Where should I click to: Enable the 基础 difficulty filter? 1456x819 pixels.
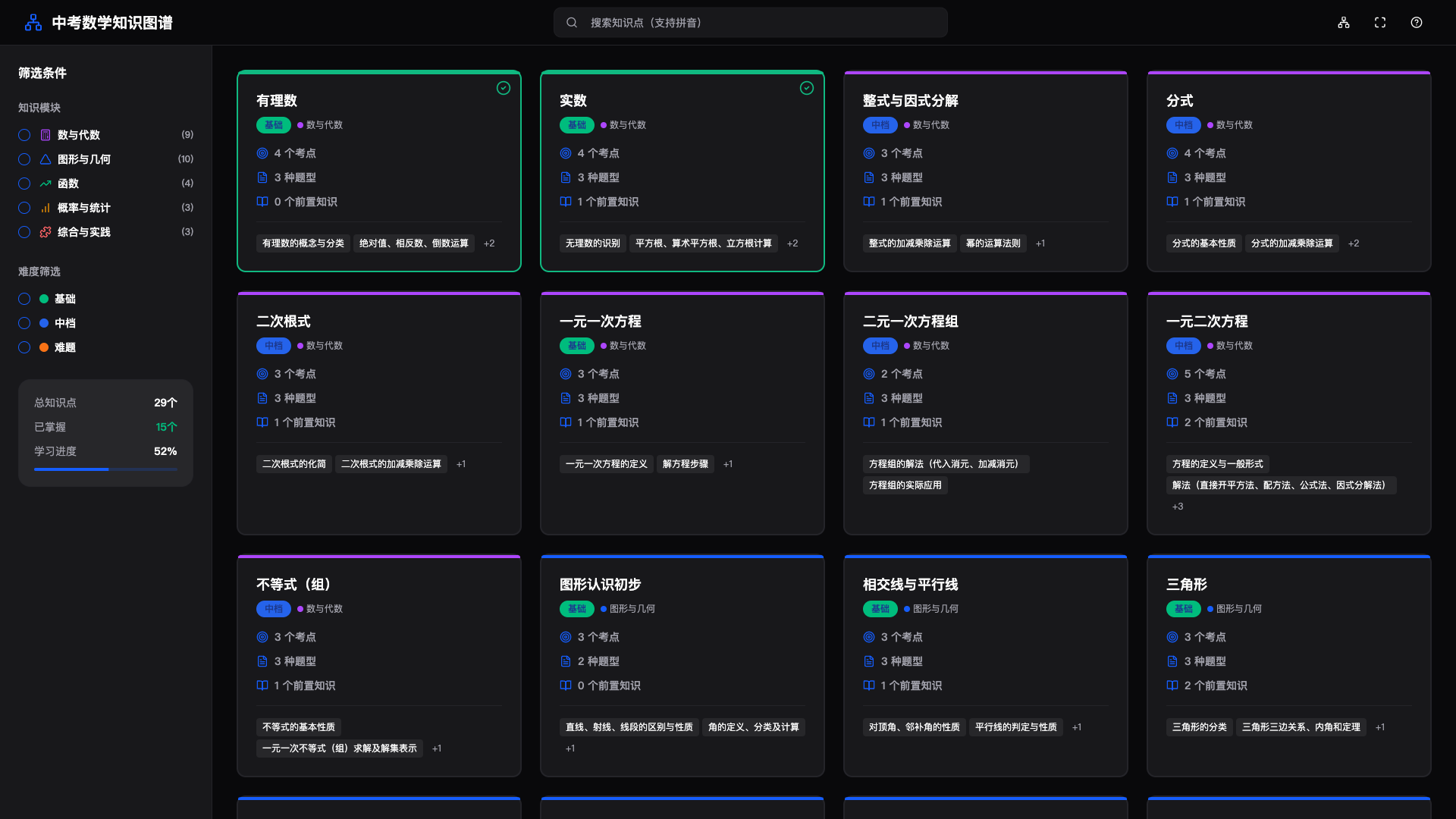(x=24, y=299)
